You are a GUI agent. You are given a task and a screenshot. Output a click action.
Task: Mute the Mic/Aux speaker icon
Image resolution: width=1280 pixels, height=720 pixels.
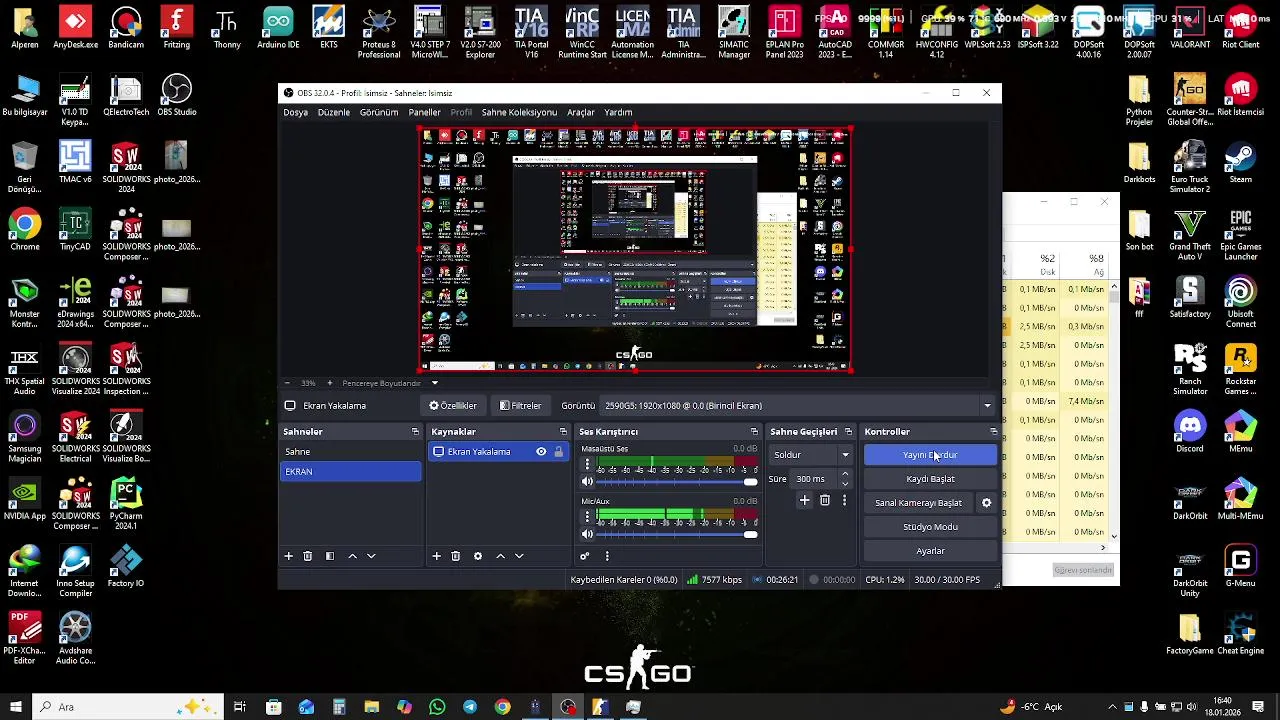[587, 534]
